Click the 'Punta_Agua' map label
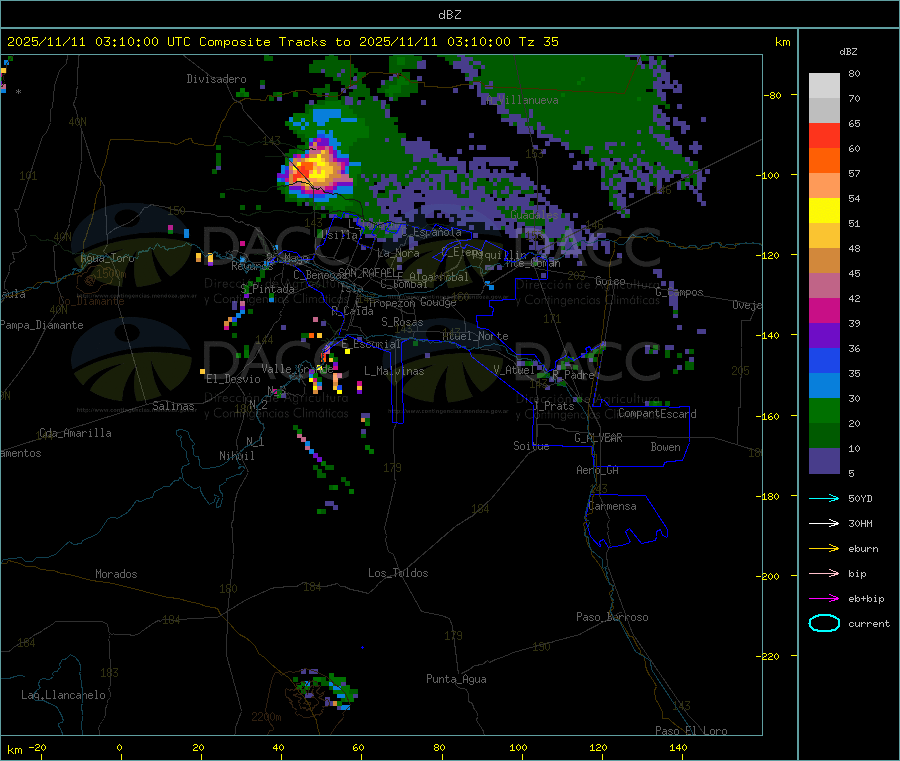The image size is (900, 761). [x=456, y=679]
